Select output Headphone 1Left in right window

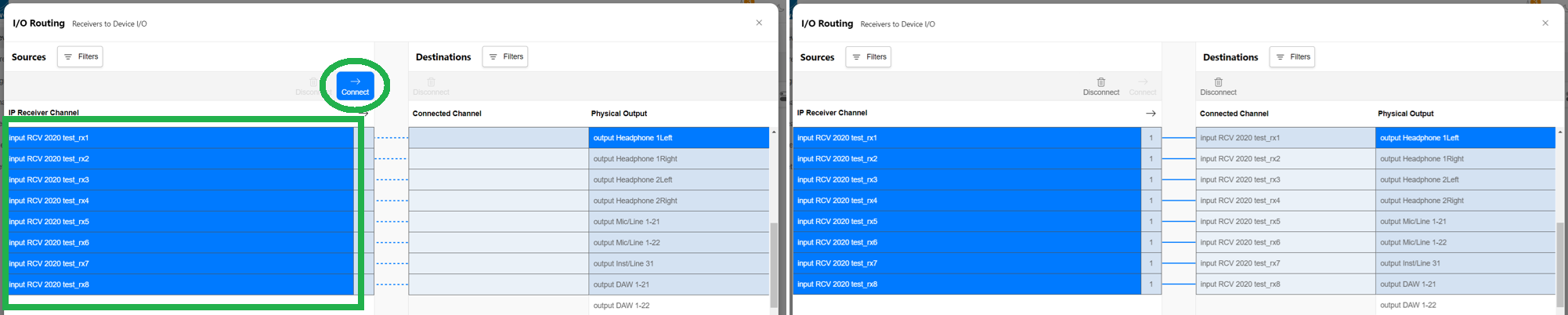point(1465,138)
